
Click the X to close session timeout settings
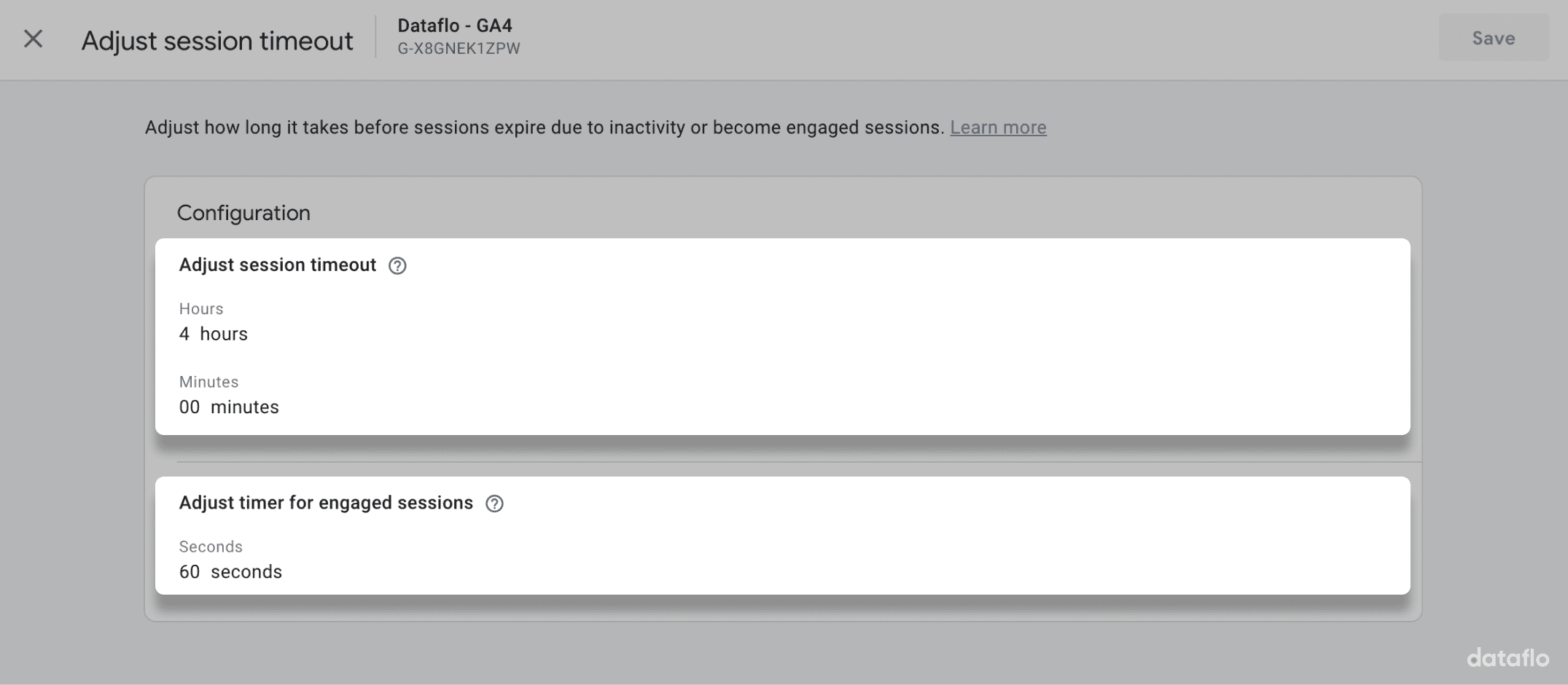[33, 40]
